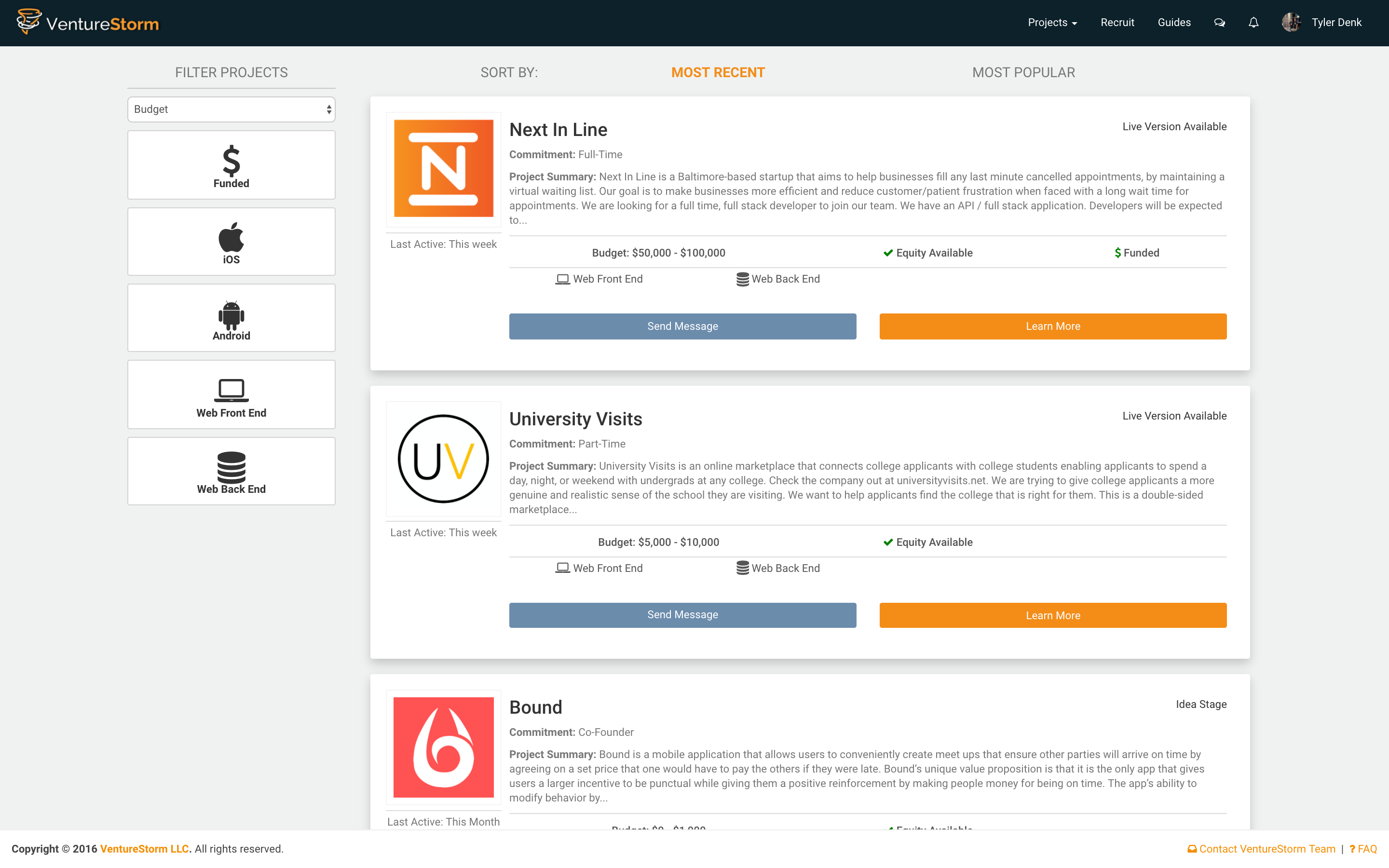Filter by Web Back End database icon
The width and height of the screenshot is (1389, 868).
231,471
